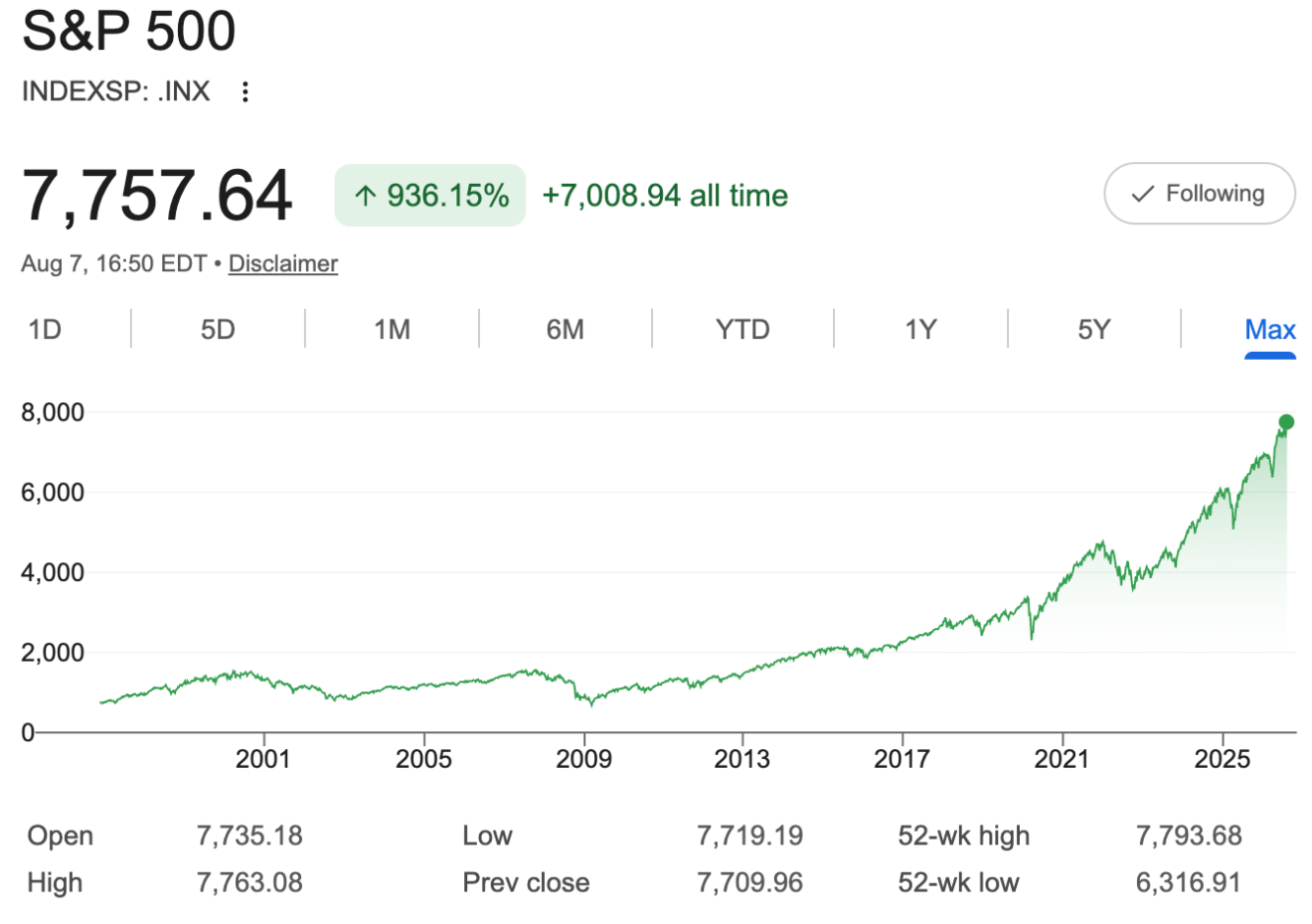Image resolution: width=1312 pixels, height=924 pixels.
Task: Select the 1M time range
Action: [392, 329]
